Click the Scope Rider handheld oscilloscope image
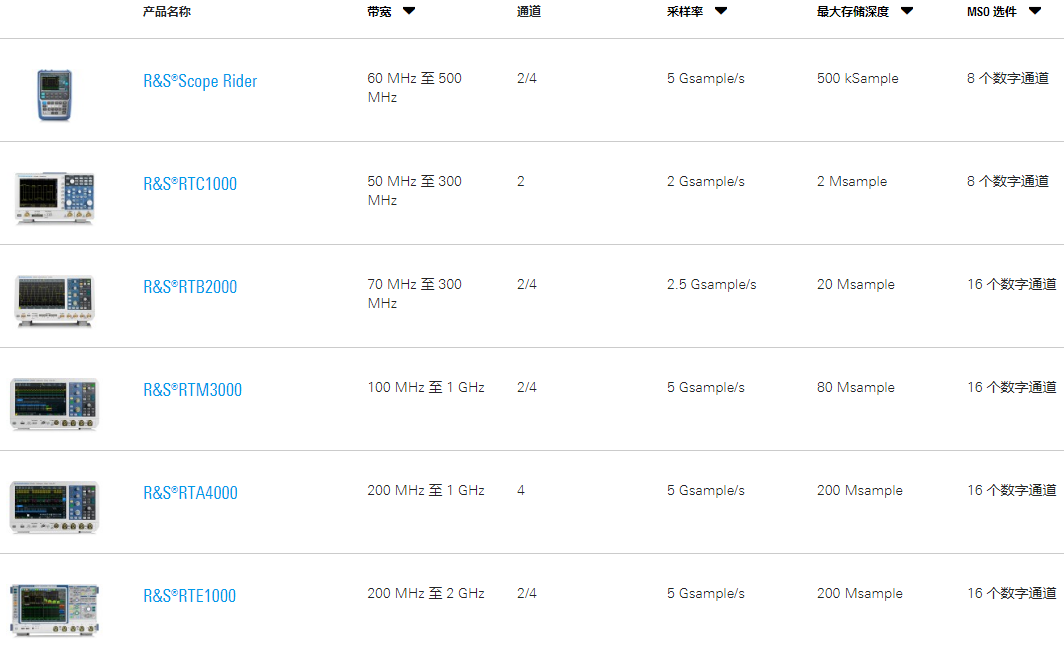 click(x=54, y=95)
